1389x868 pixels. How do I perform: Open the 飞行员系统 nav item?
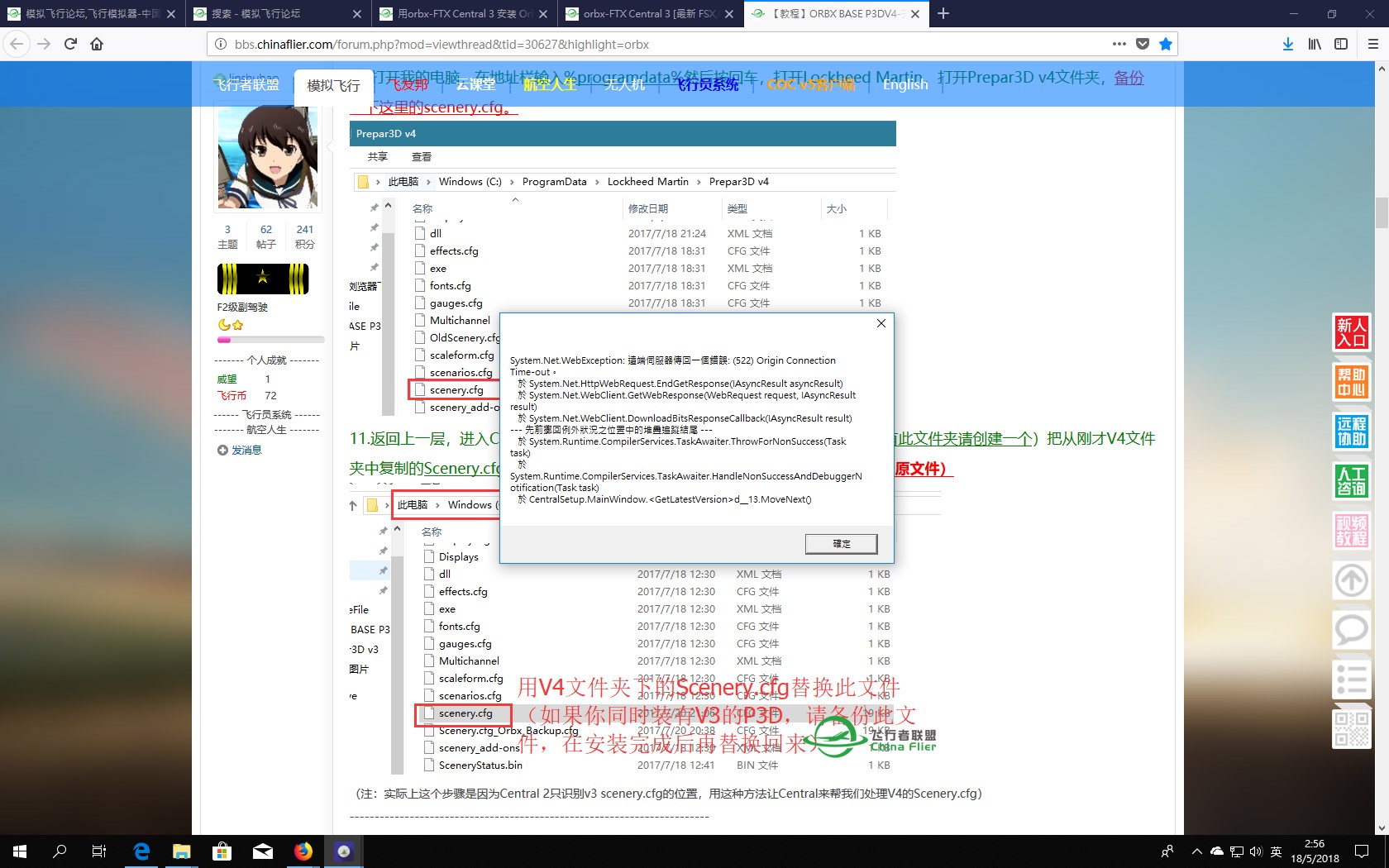[x=708, y=84]
